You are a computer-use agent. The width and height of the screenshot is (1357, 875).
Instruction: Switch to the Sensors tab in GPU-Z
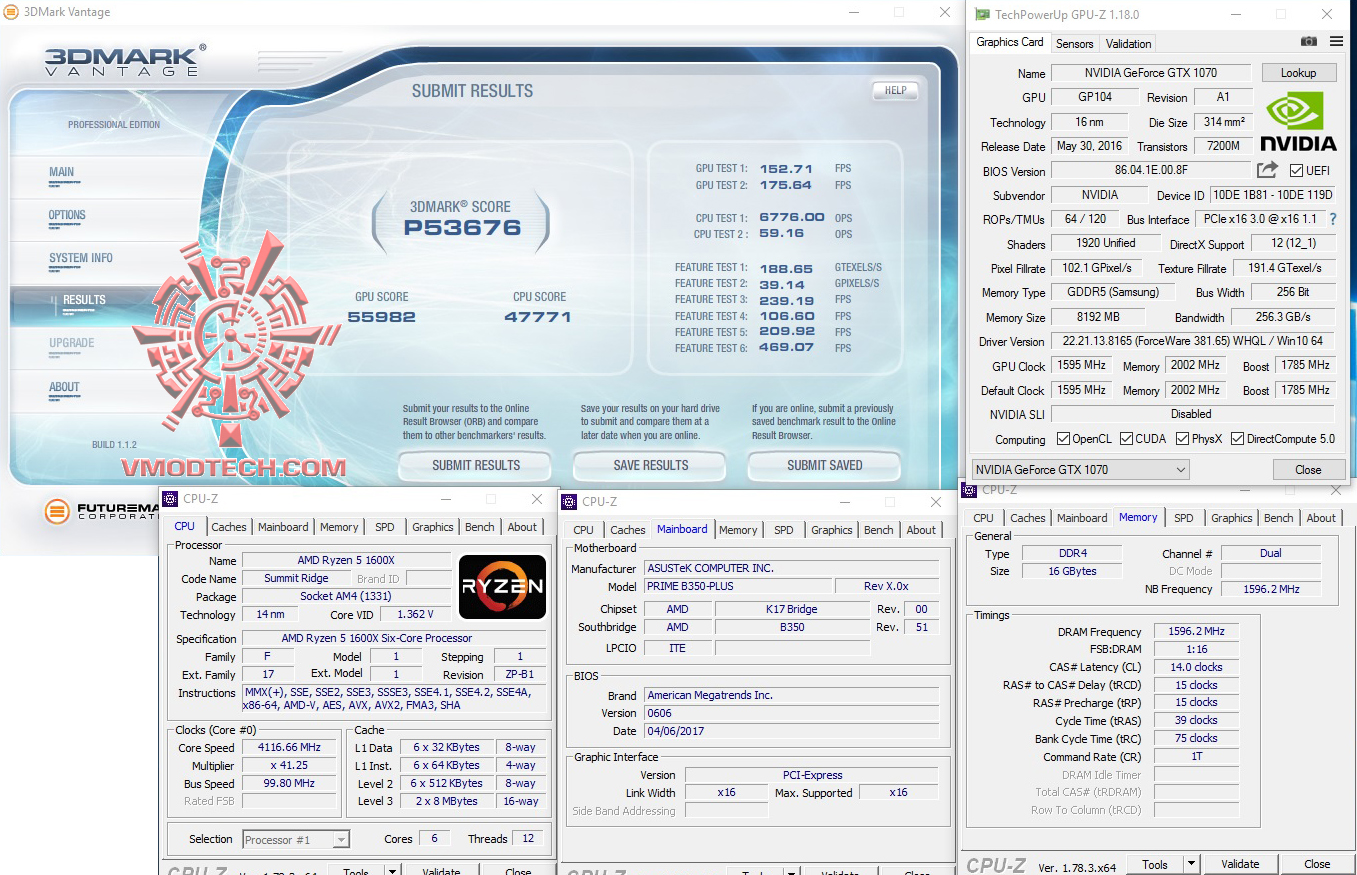coord(1074,43)
